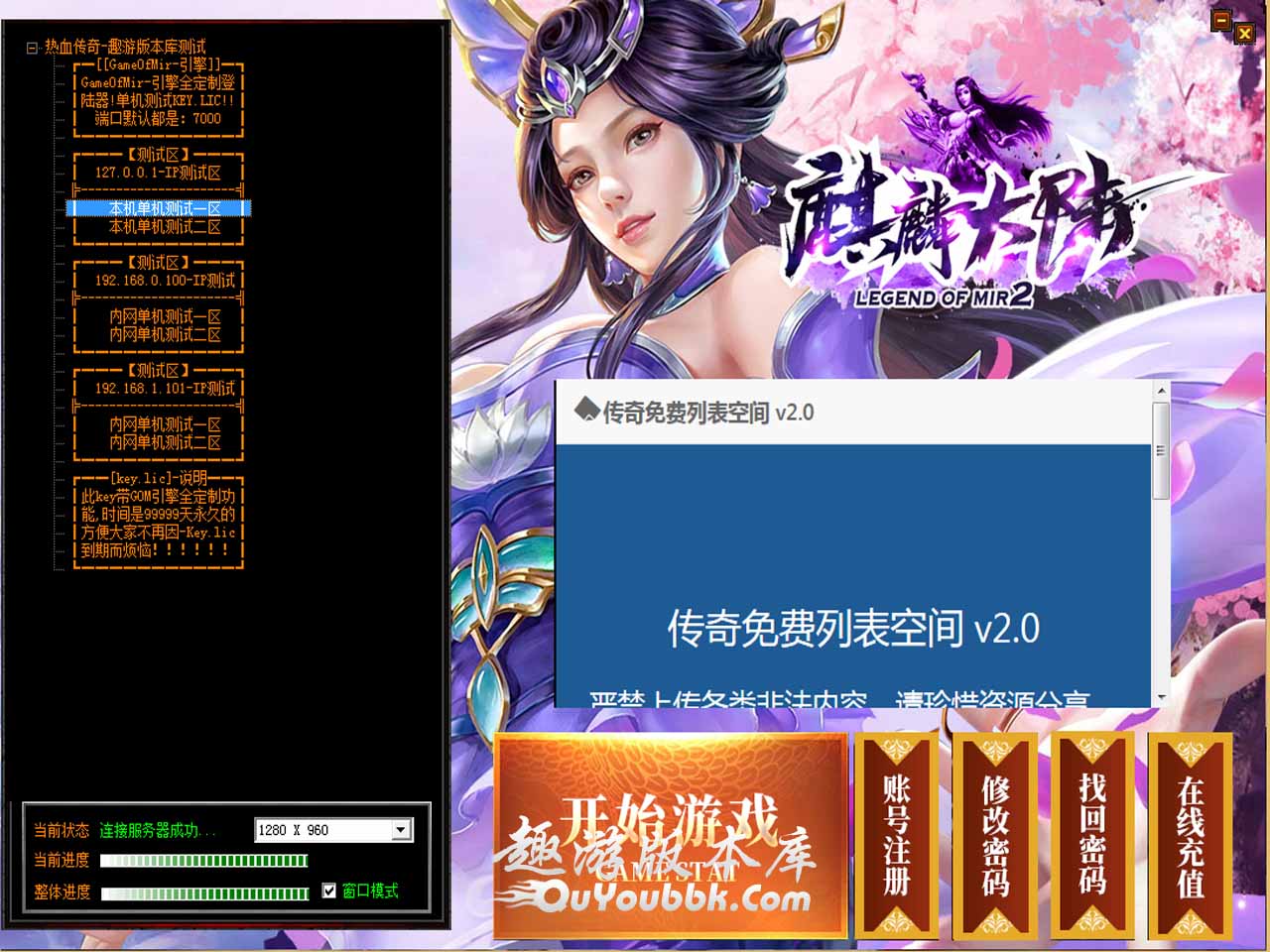Open 找回密码 password recovery
Viewport: 1270px width, 952px height.
click(x=1092, y=836)
